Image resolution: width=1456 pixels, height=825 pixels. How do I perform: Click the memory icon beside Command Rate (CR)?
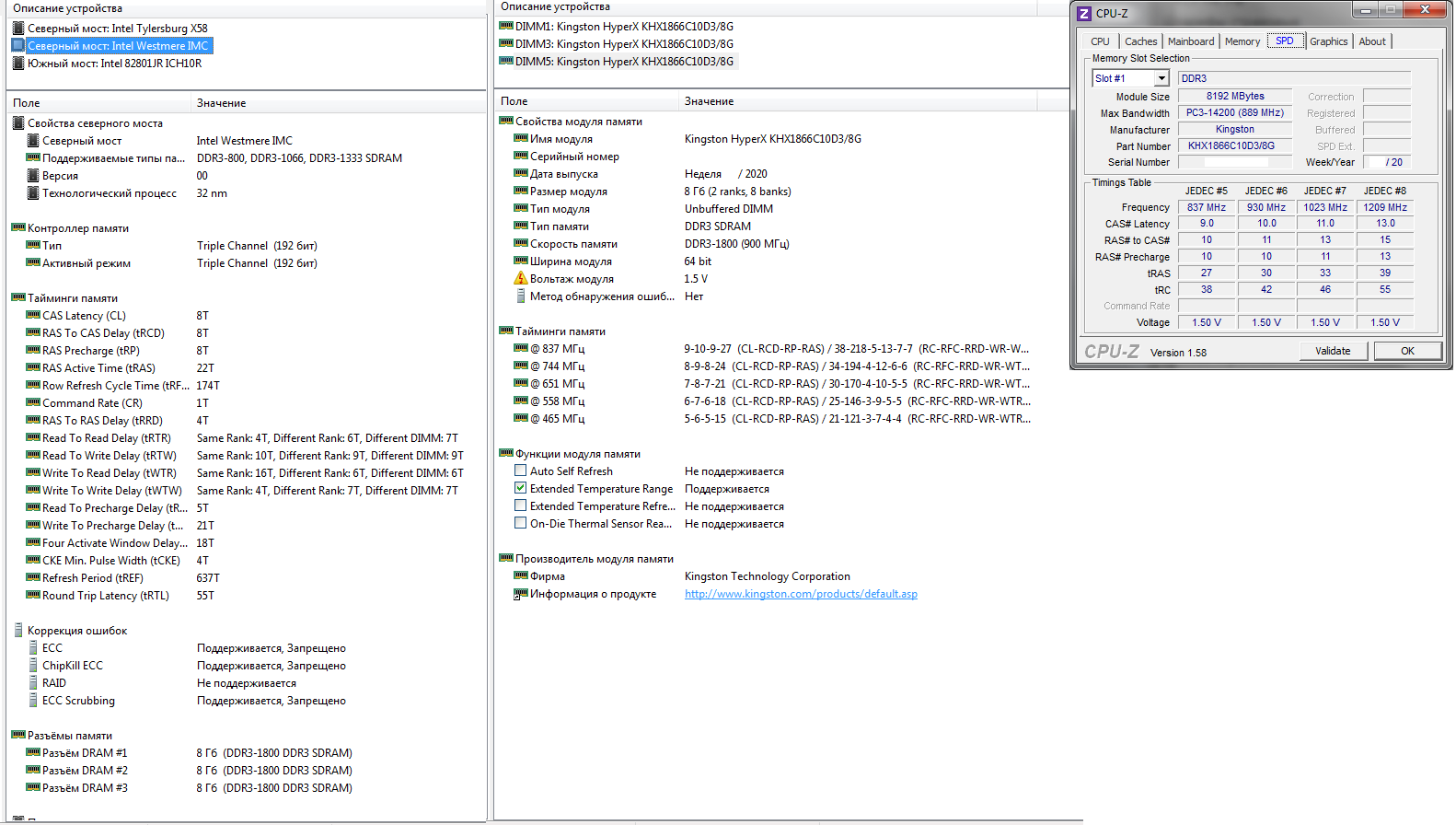[33, 403]
